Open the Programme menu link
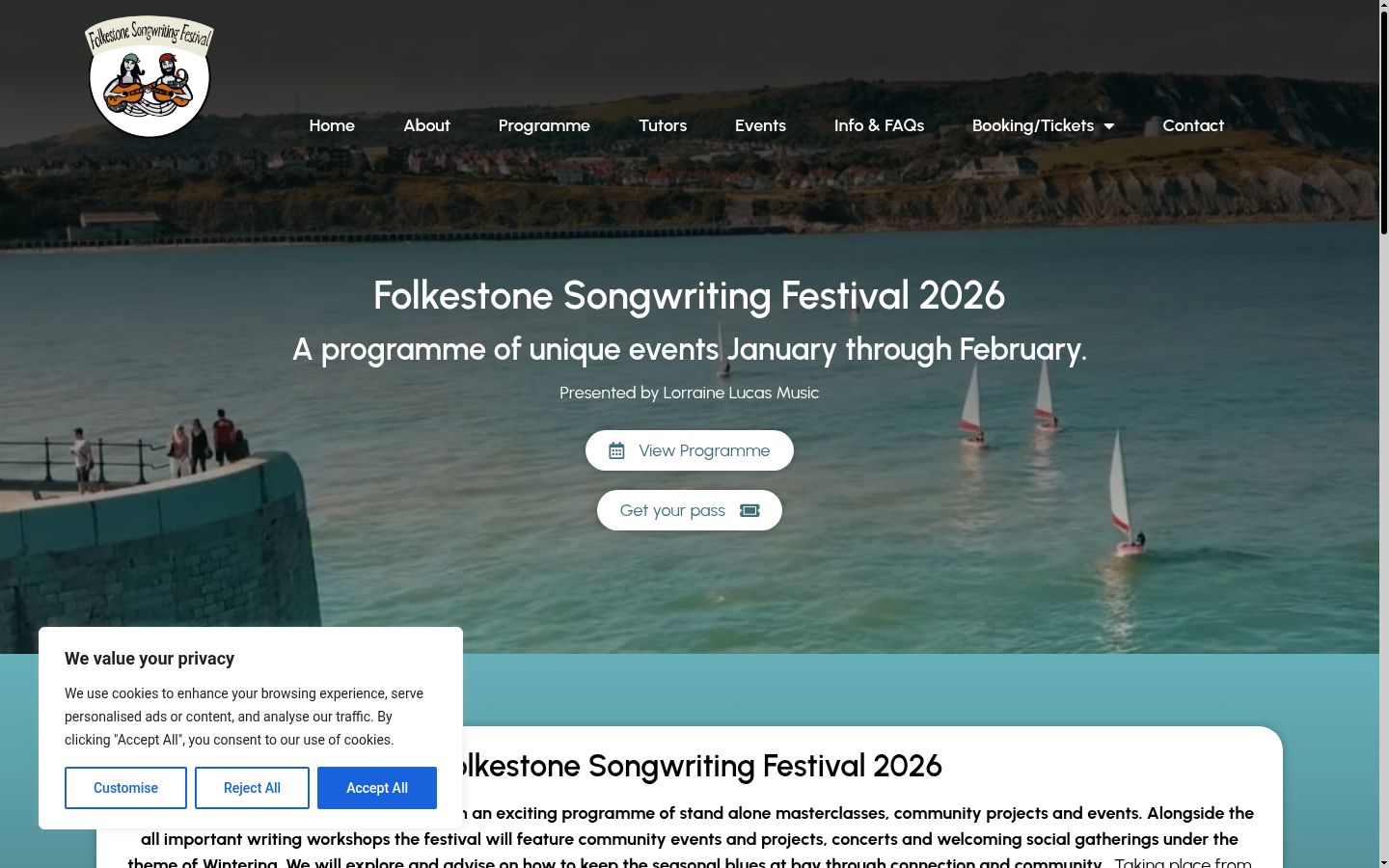The image size is (1389, 868). point(544,125)
